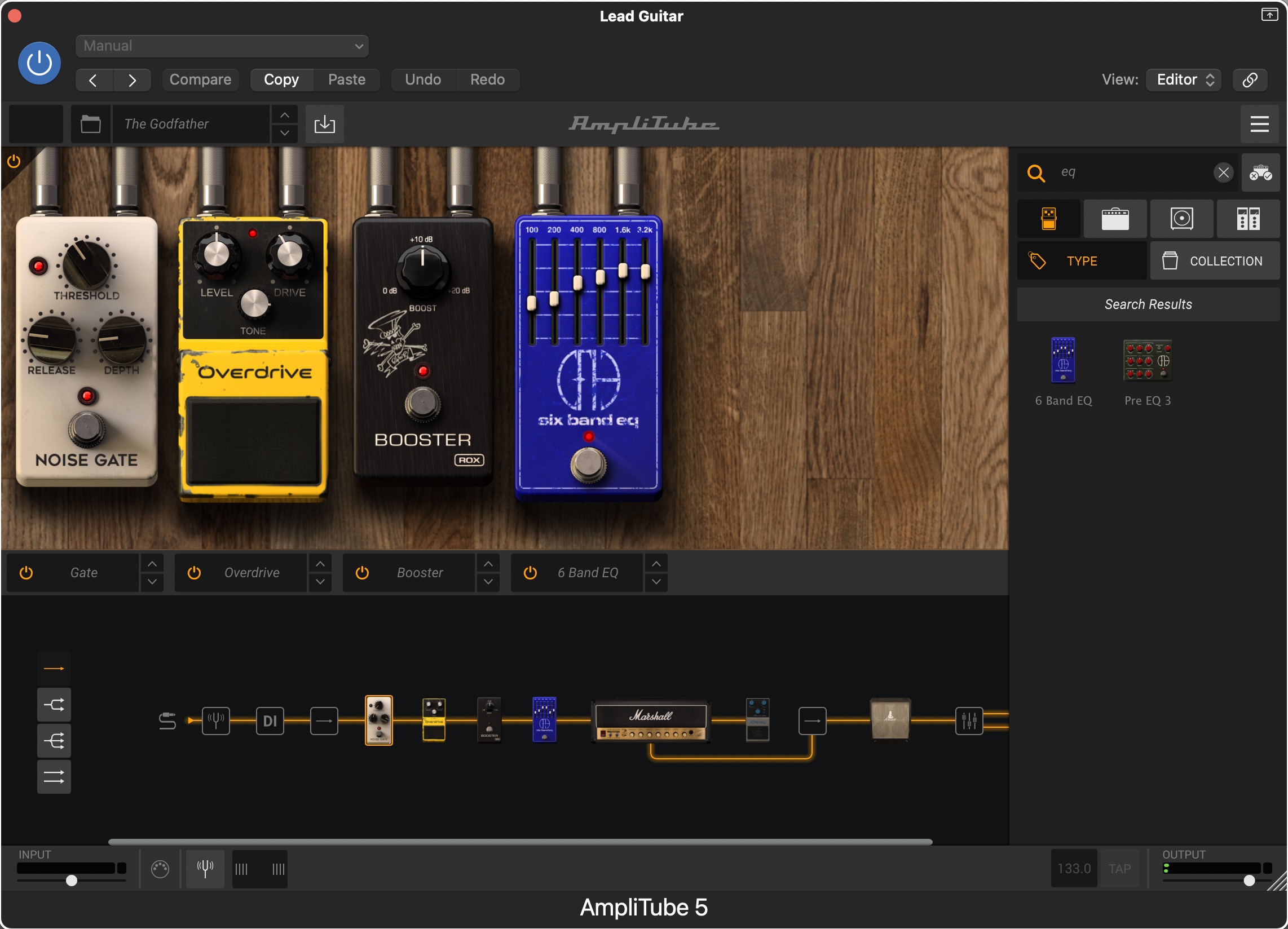Click the Overdrive slot down chevron

[320, 582]
